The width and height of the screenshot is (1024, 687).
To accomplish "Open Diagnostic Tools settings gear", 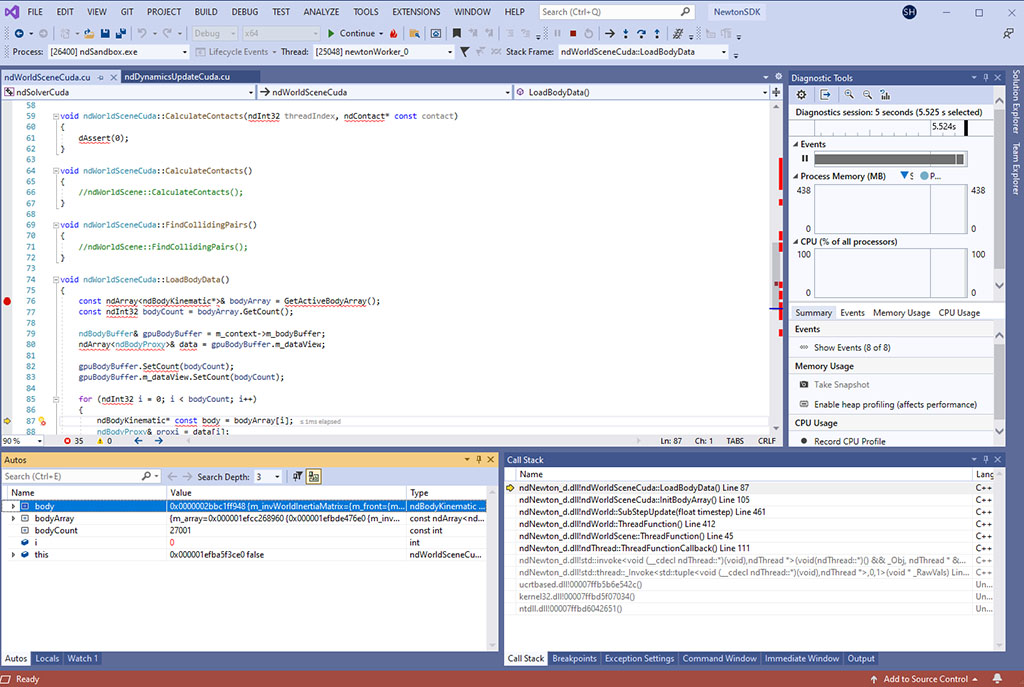I will 801,94.
